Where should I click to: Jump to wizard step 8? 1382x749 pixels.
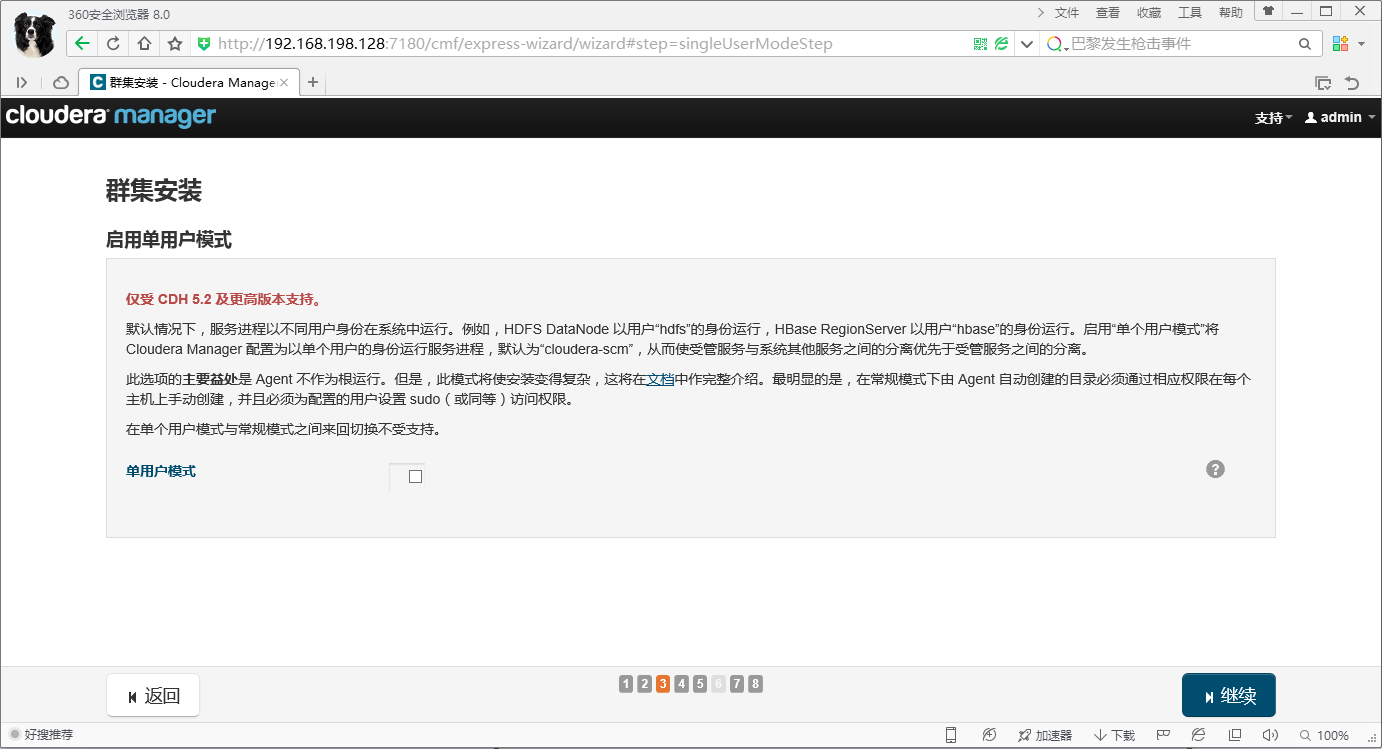click(755, 684)
